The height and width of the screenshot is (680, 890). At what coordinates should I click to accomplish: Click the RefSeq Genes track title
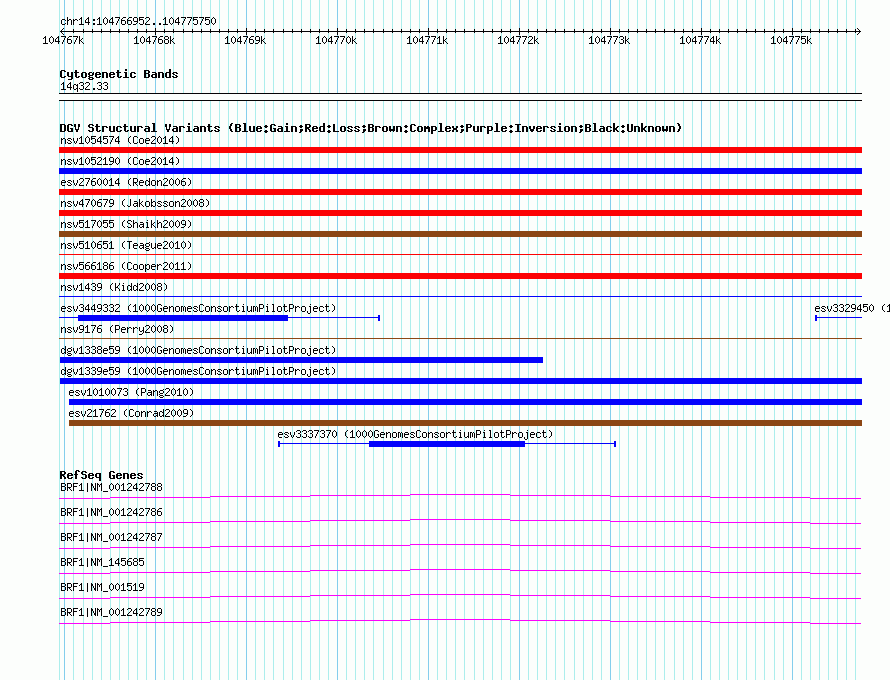[101, 475]
